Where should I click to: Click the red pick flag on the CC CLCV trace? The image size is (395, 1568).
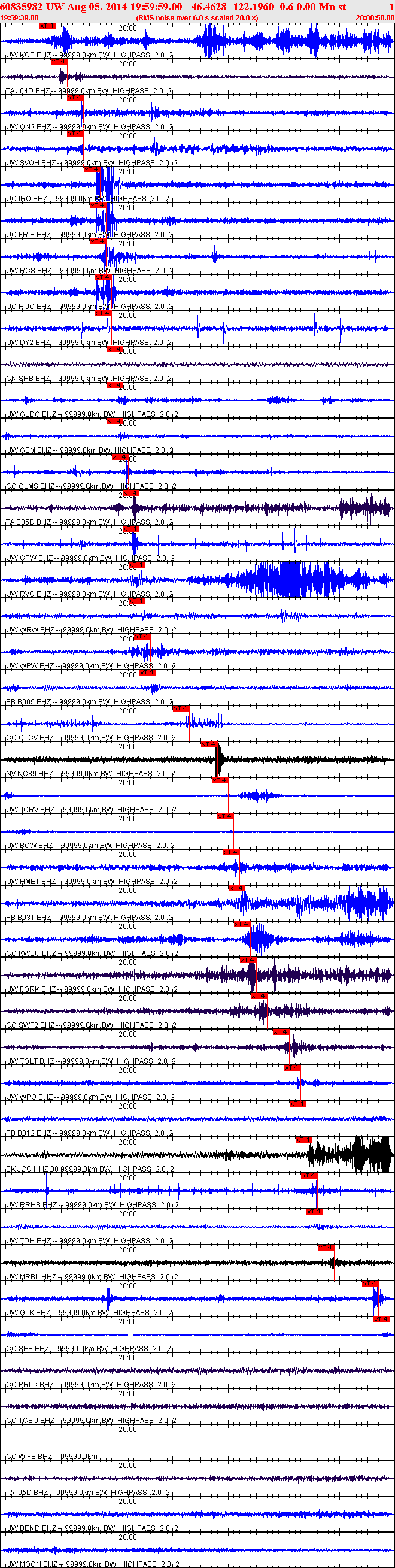coord(181,709)
